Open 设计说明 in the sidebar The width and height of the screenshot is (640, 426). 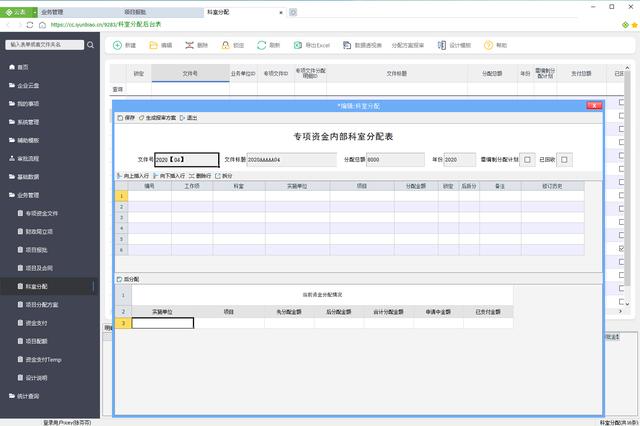point(33,378)
